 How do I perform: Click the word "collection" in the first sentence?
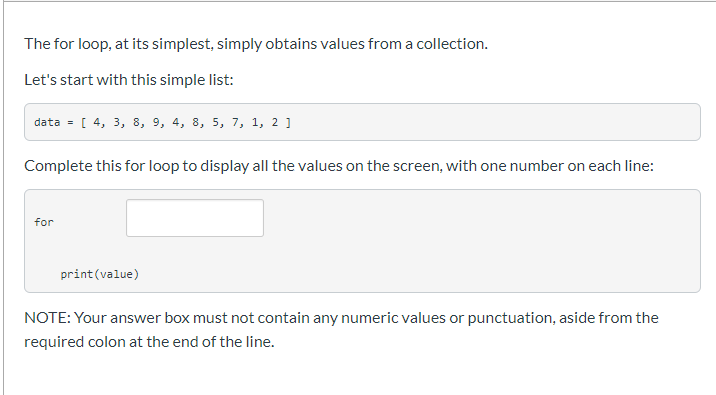click(x=450, y=44)
